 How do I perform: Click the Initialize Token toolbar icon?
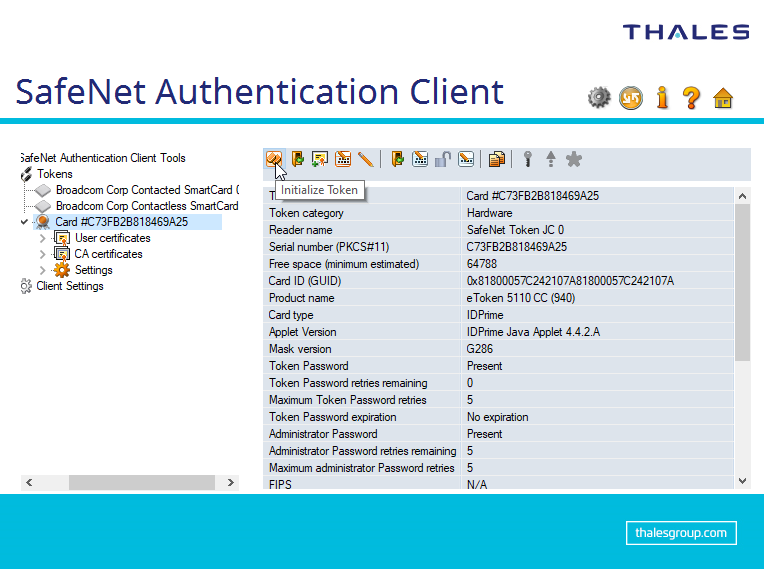click(273, 159)
